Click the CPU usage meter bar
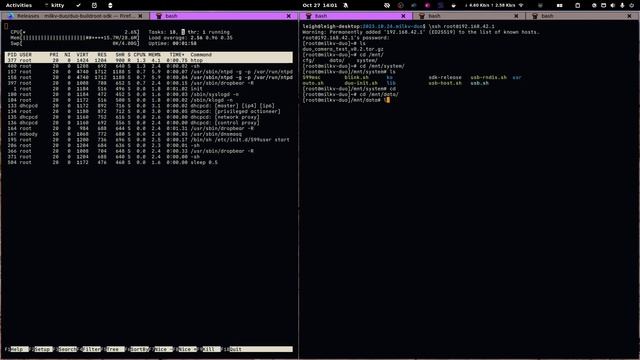This screenshot has width=640, height=360. coord(75,32)
